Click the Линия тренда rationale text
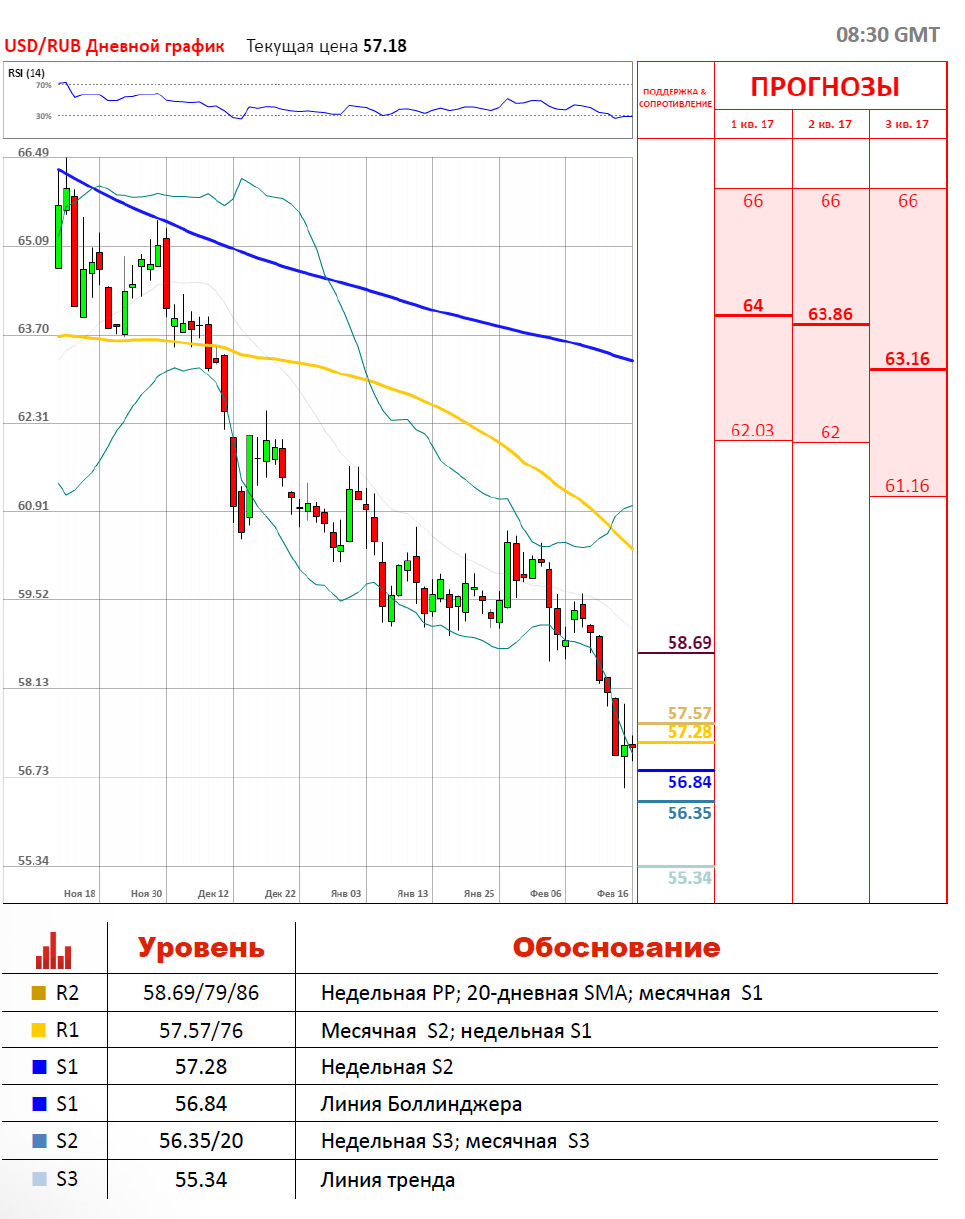 [388, 1180]
